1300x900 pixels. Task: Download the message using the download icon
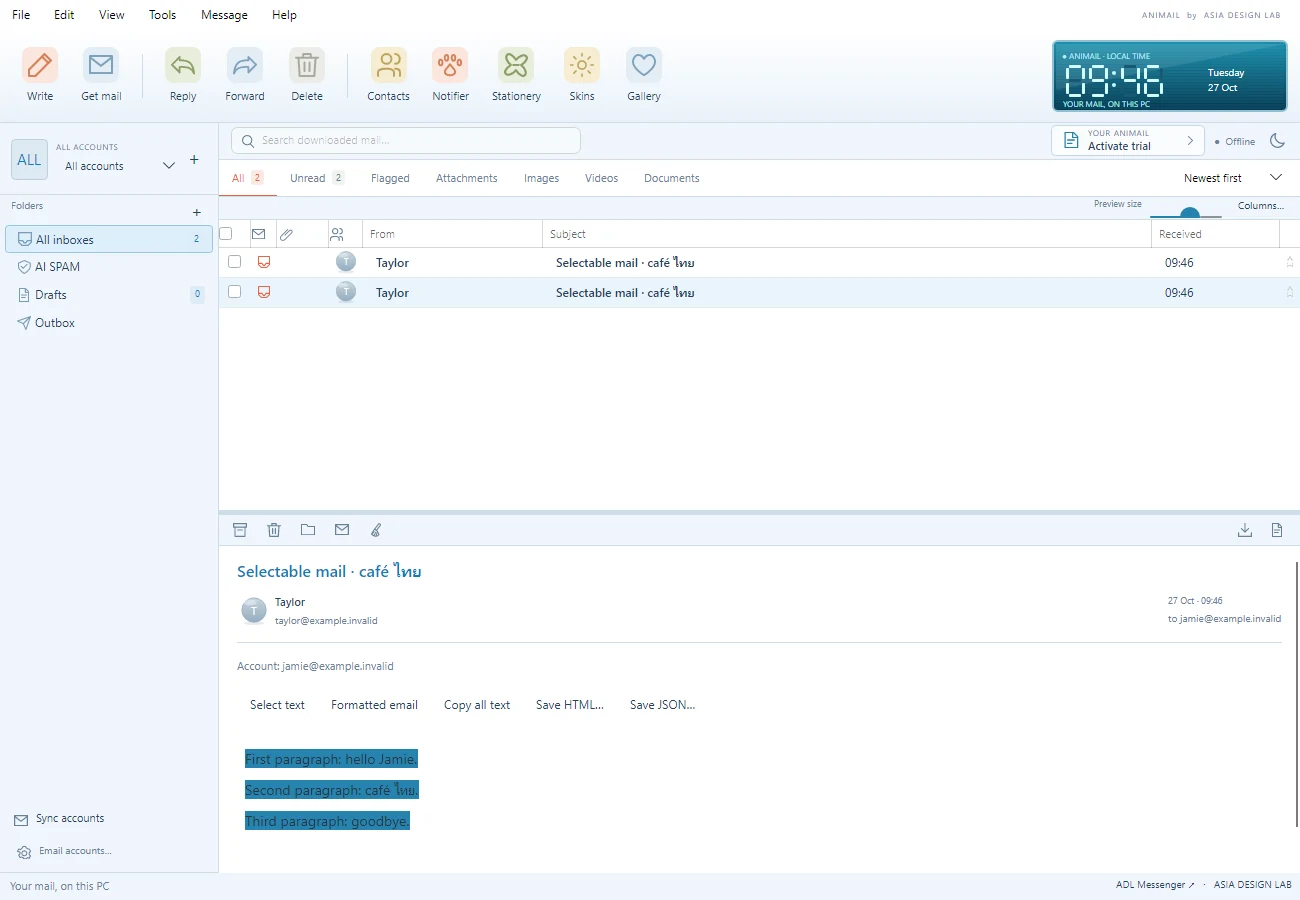1245,530
